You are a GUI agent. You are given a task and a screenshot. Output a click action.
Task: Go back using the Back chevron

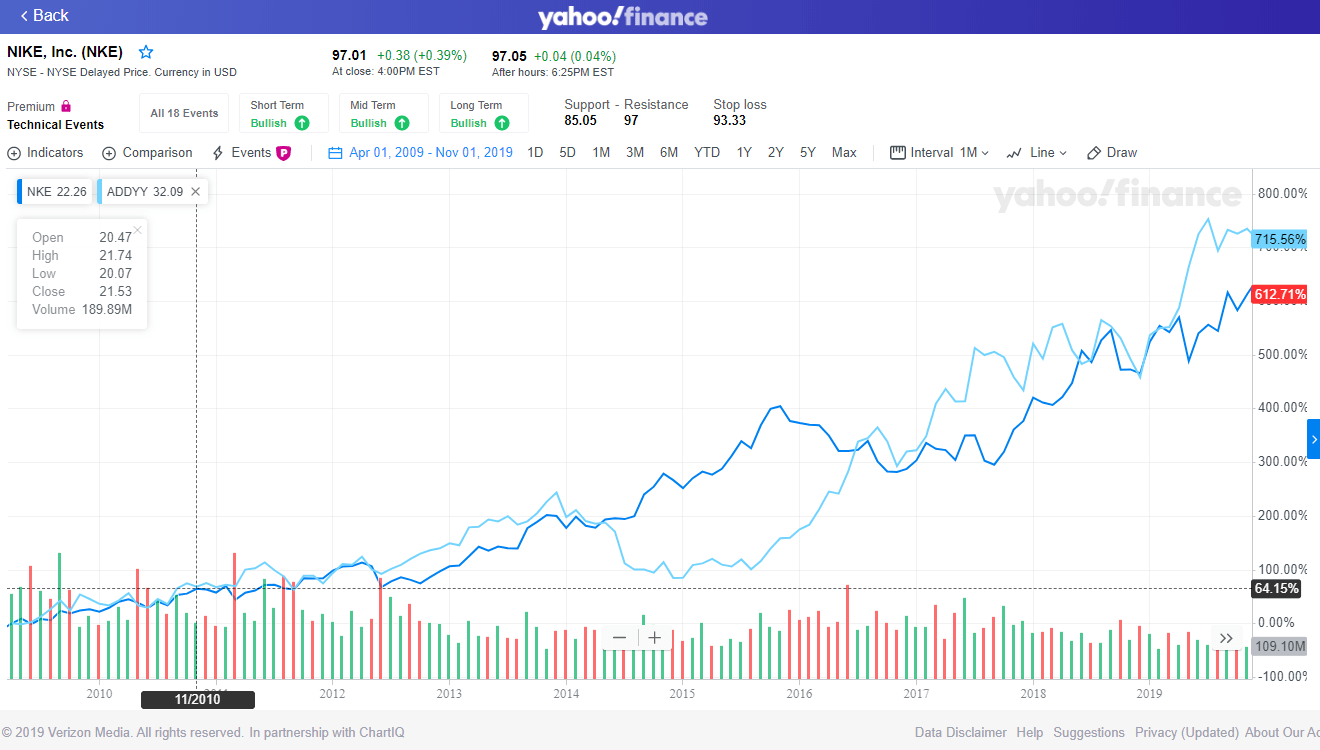44,15
